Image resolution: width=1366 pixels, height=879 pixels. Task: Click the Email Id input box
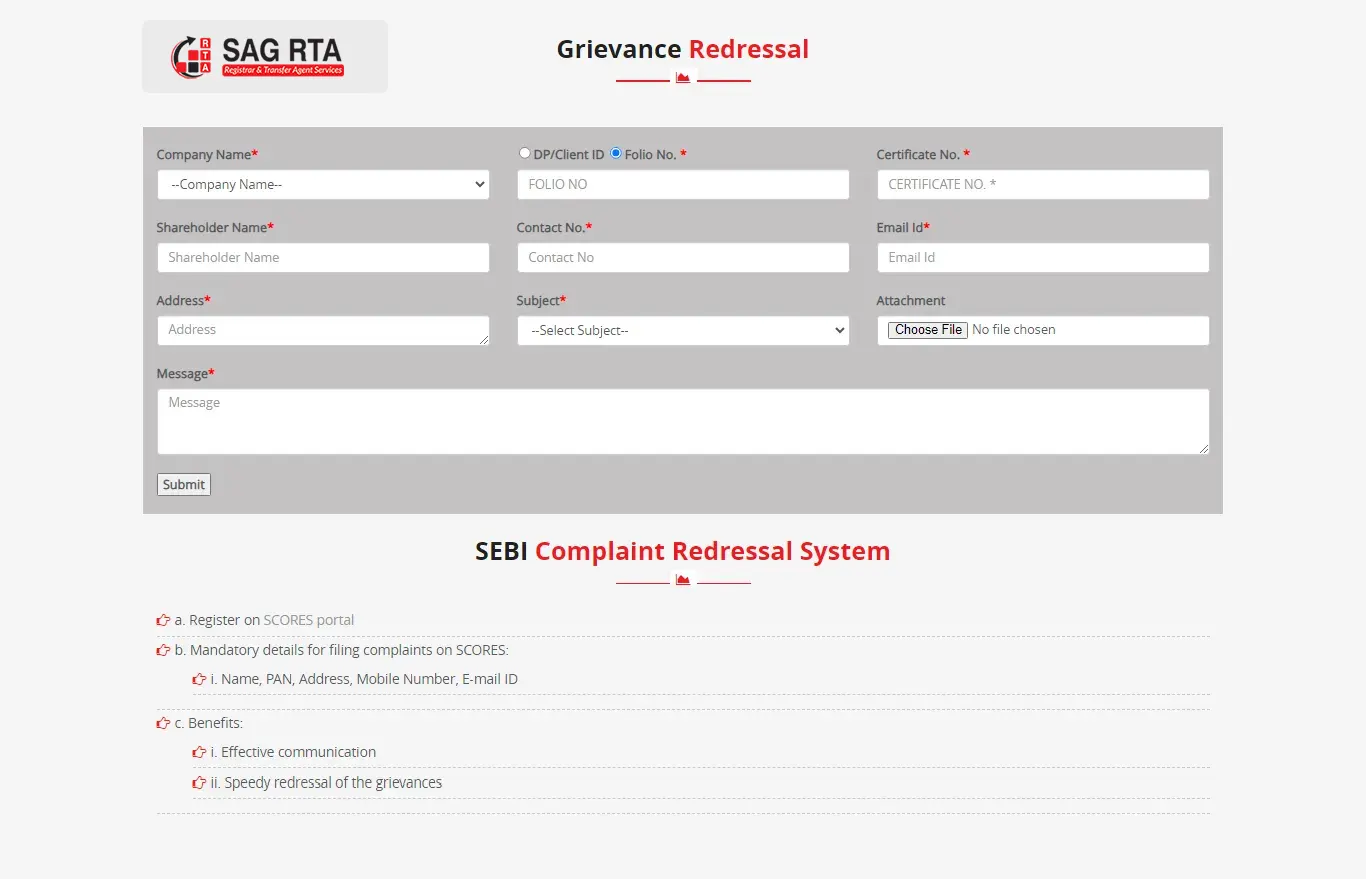click(x=1043, y=258)
